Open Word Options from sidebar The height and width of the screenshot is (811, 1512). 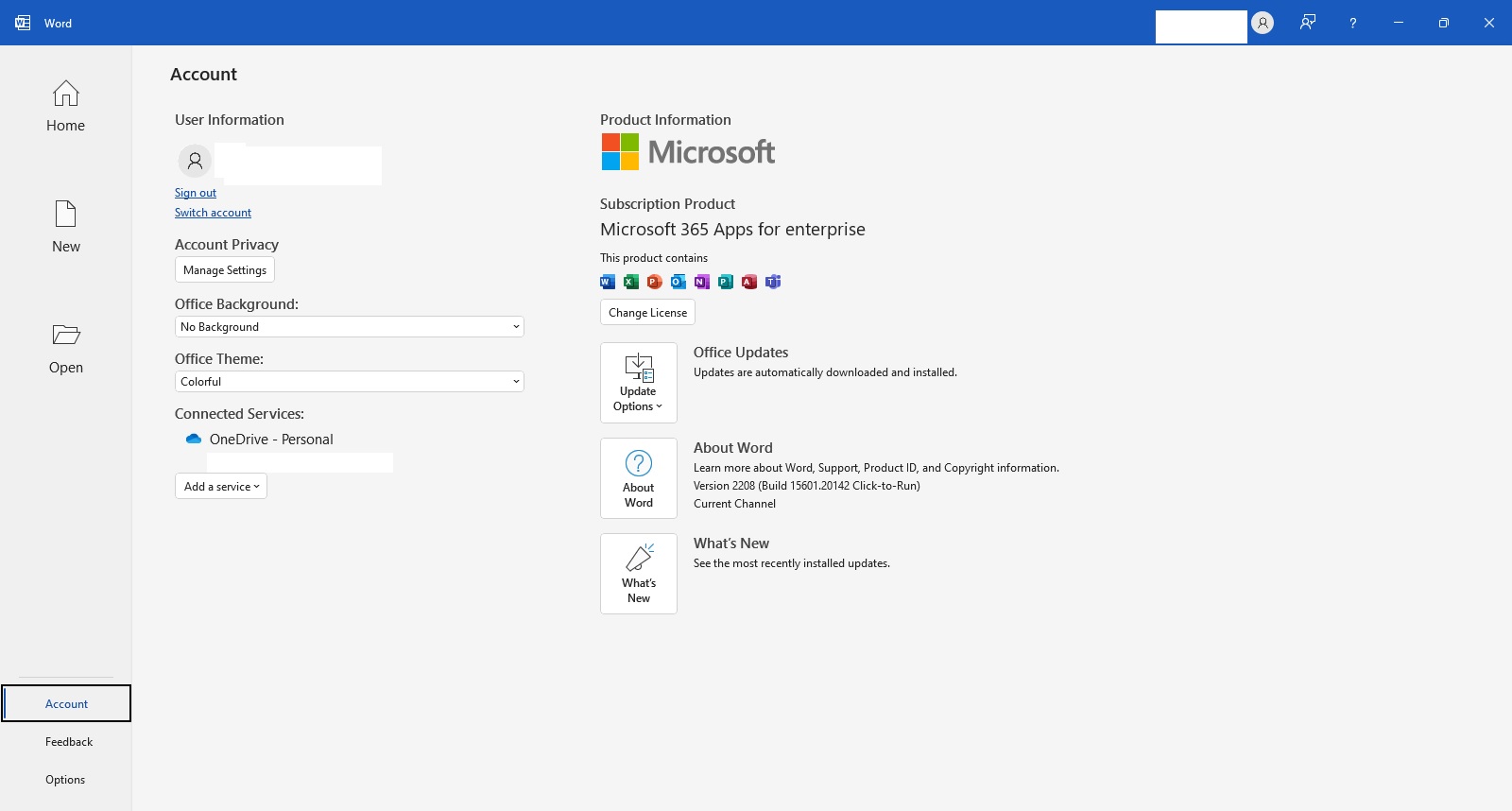click(65, 780)
